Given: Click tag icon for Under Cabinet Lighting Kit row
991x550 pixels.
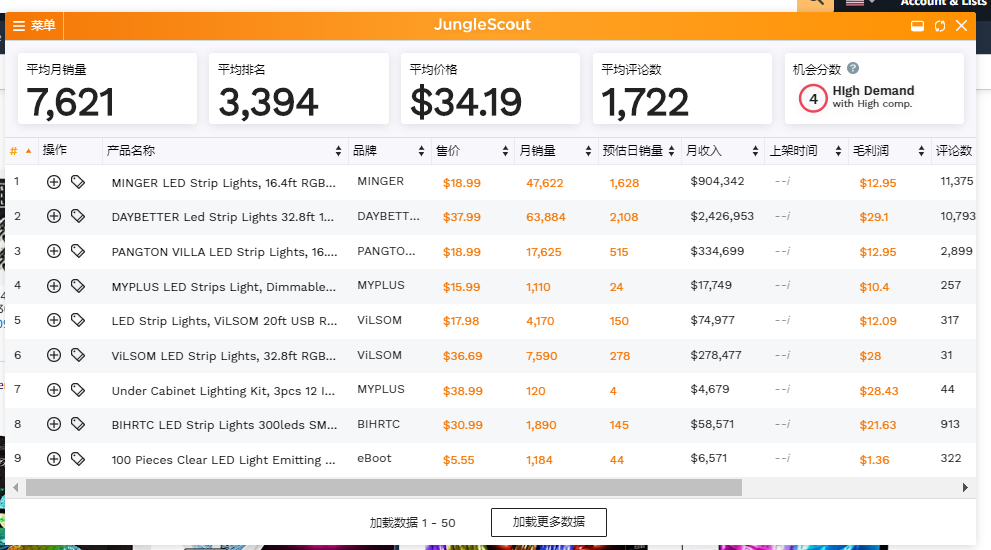Looking at the screenshot, I should tap(78, 389).
